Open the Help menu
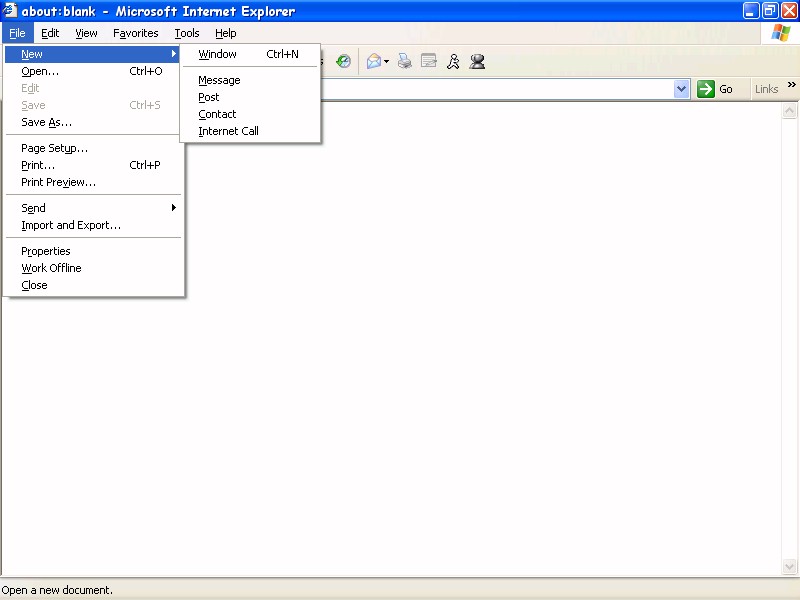This screenshot has width=800, height=600. [226, 33]
